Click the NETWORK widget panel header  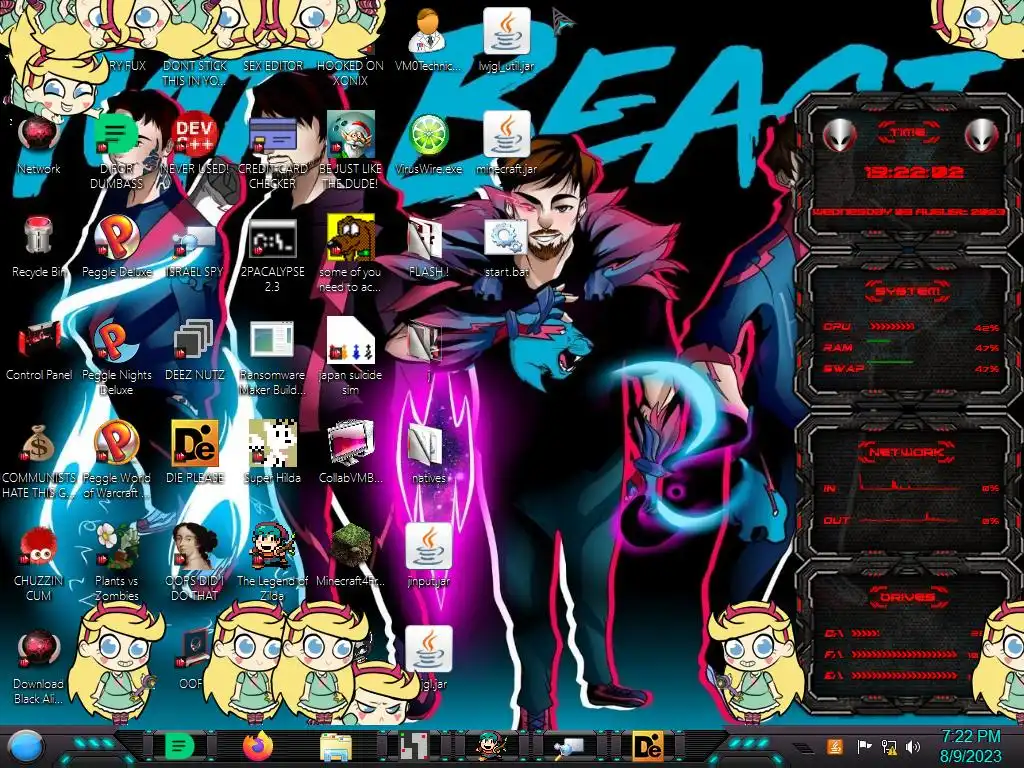(908, 451)
